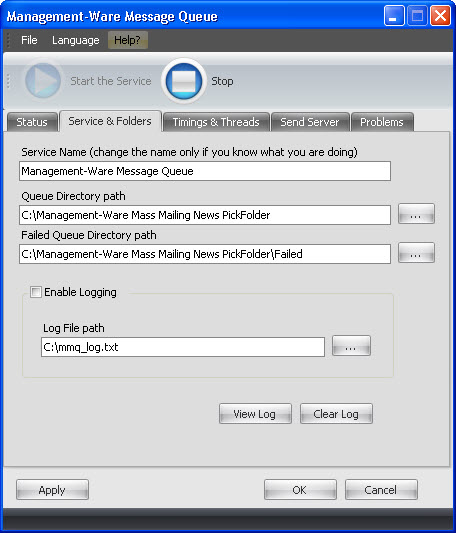This screenshot has width=456, height=533.
Task: Switch to the Timings & Threads tab
Action: (x=216, y=122)
